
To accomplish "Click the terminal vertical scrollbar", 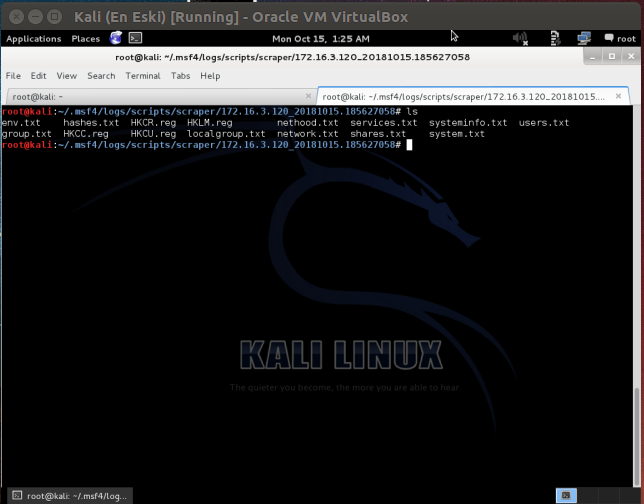I will point(637,436).
